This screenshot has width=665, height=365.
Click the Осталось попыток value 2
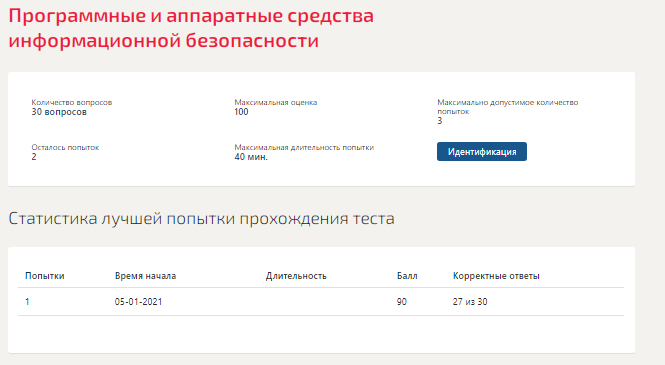point(34,157)
